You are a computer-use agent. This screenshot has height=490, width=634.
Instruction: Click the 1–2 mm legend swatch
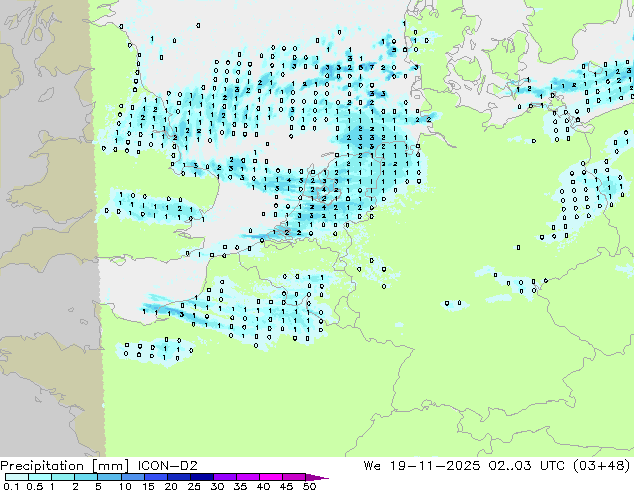[63, 477]
